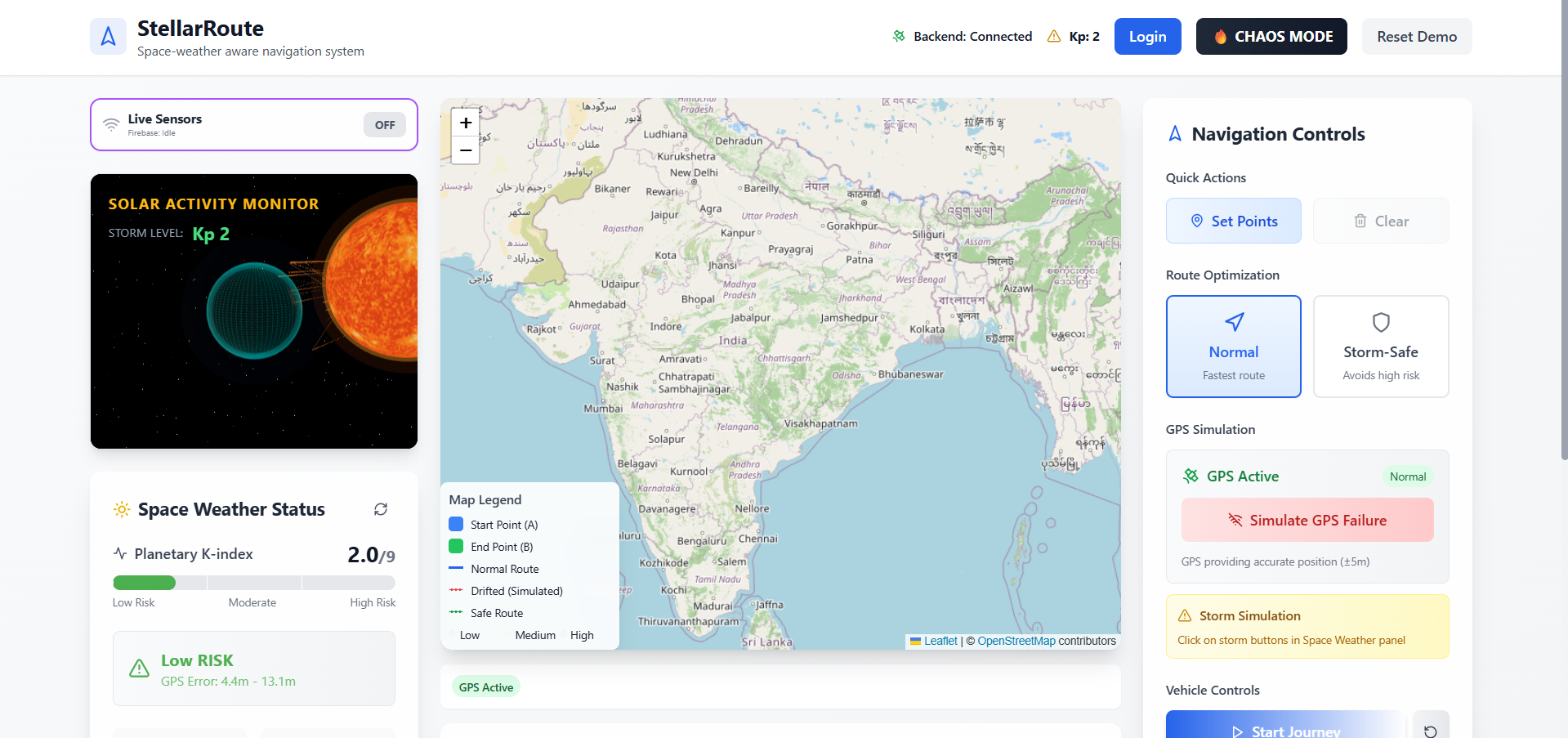The image size is (1568, 738).
Task: Refresh the Space Weather Status panel
Action: point(381,509)
